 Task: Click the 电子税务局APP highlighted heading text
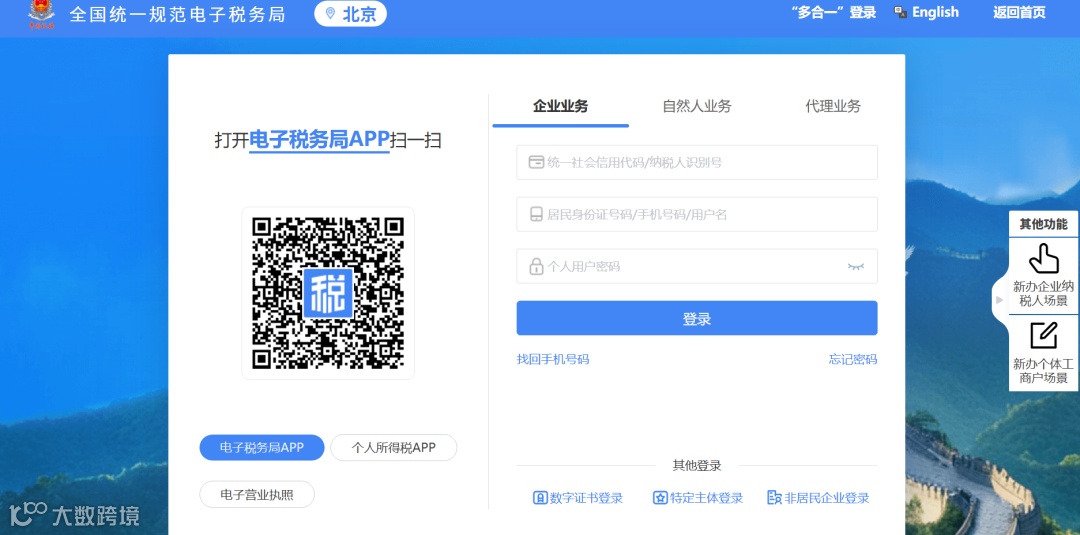(x=320, y=139)
